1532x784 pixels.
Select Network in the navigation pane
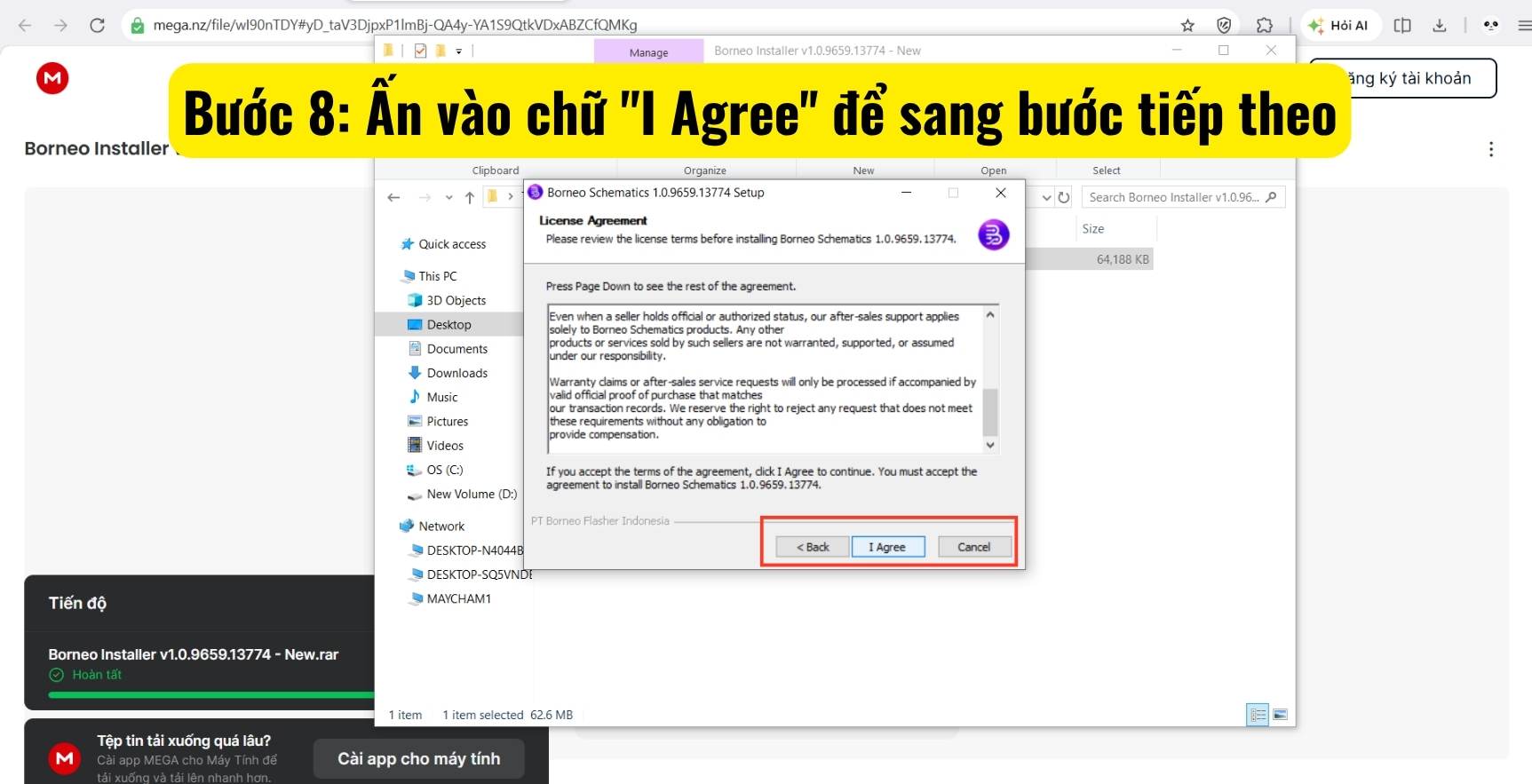441,527
